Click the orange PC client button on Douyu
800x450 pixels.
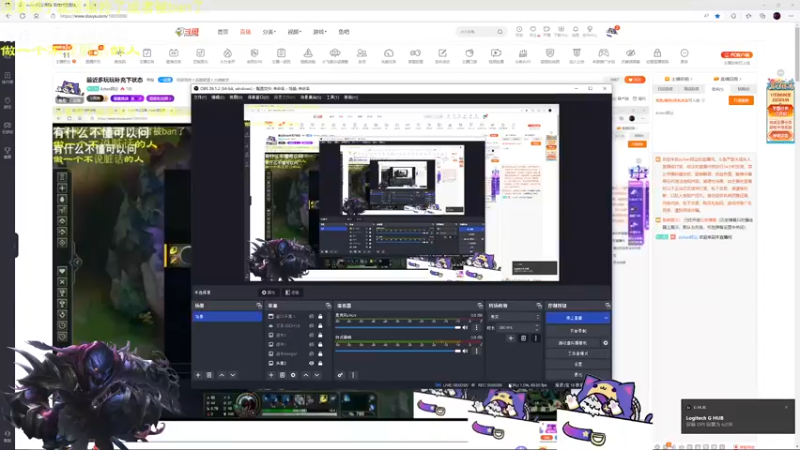pyautogui.click(x=737, y=55)
